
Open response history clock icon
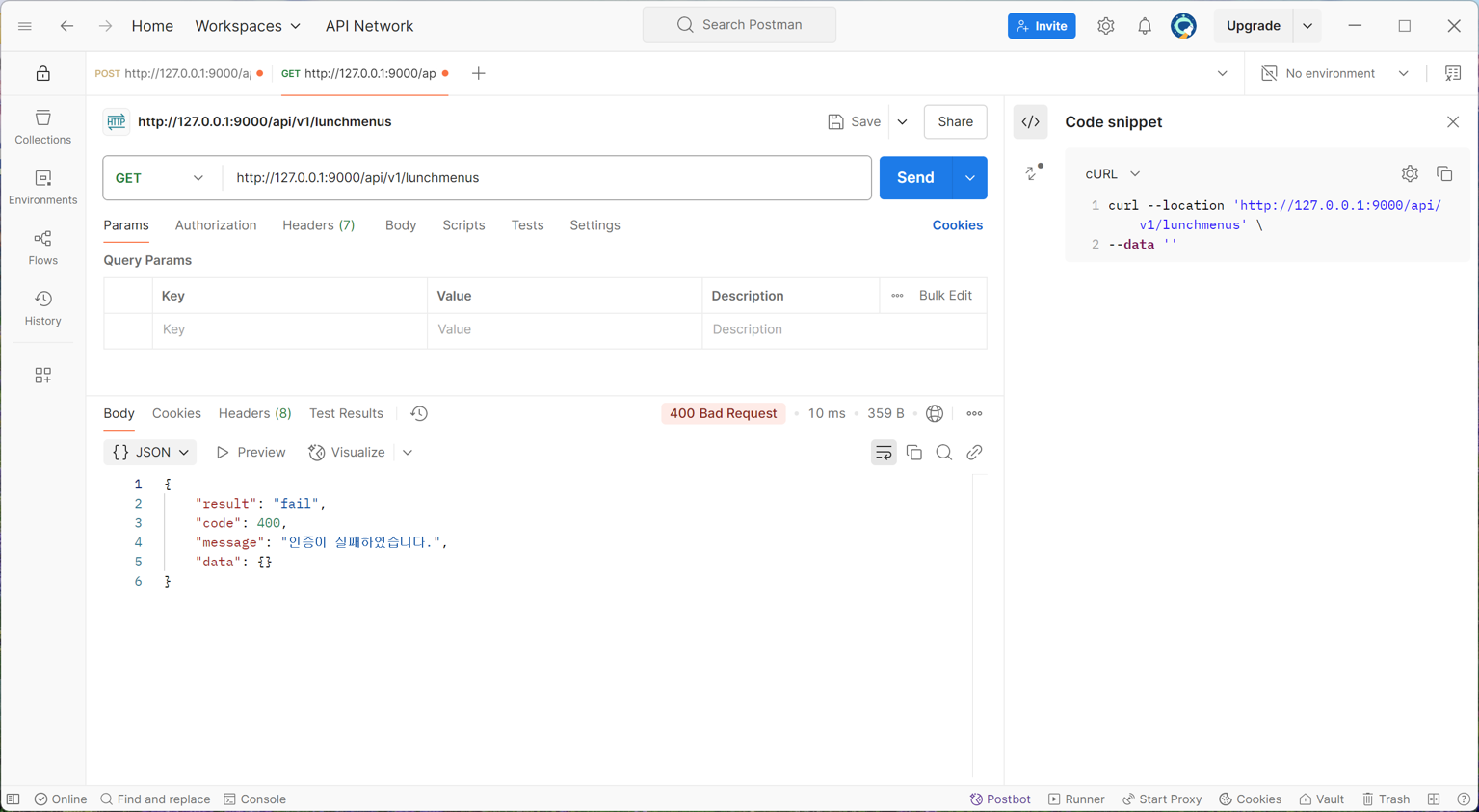point(419,413)
